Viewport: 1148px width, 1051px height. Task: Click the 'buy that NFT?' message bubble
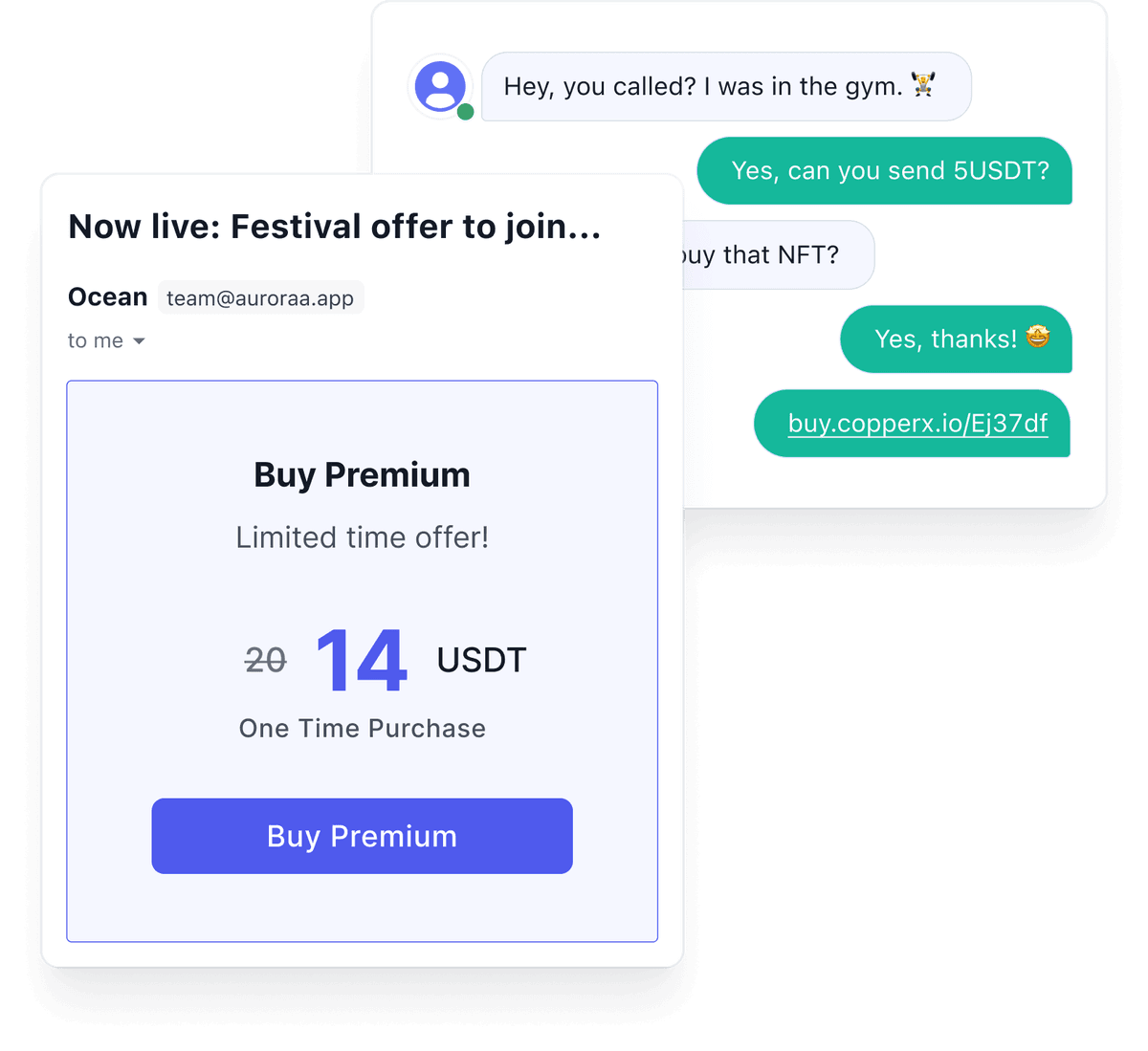(778, 255)
